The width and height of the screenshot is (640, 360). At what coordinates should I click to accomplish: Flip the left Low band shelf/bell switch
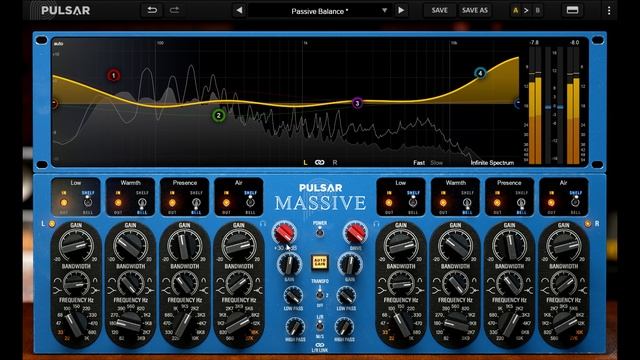click(x=88, y=202)
